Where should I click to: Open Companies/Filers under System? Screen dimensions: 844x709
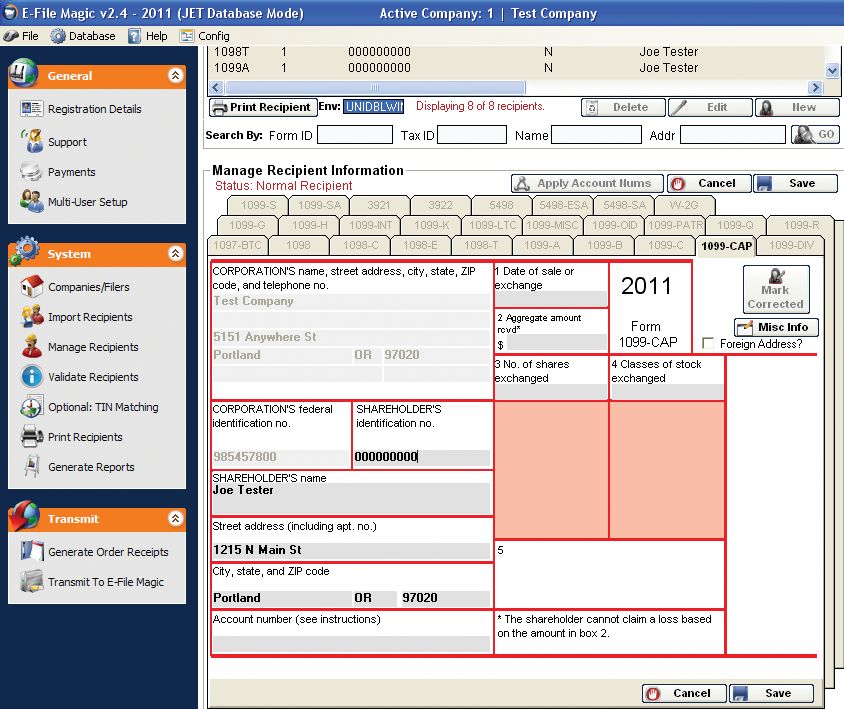[x=88, y=287]
